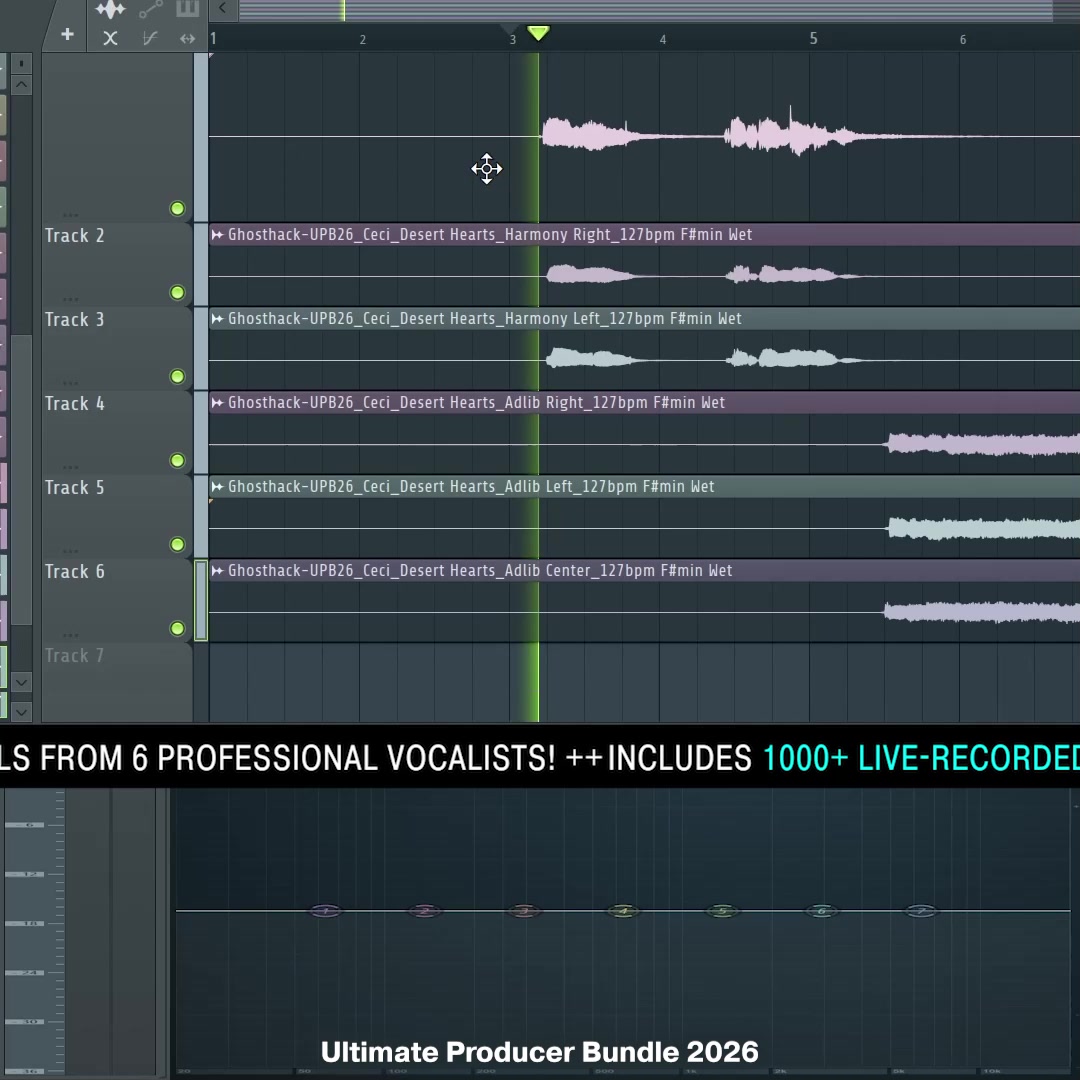The image size is (1080, 1080).
Task: Mute the top track via its green light
Action: click(x=177, y=208)
